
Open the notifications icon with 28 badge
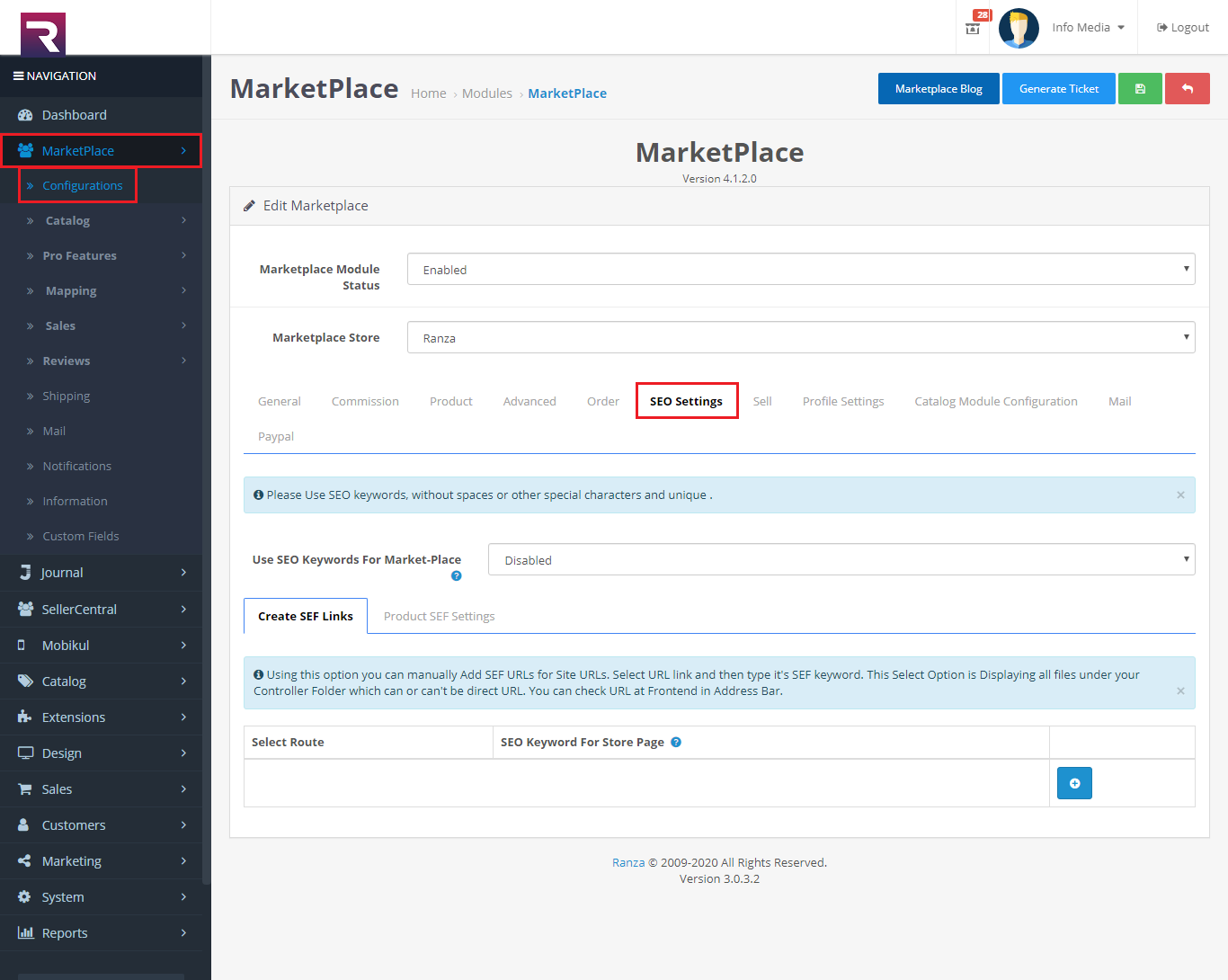[x=974, y=25]
